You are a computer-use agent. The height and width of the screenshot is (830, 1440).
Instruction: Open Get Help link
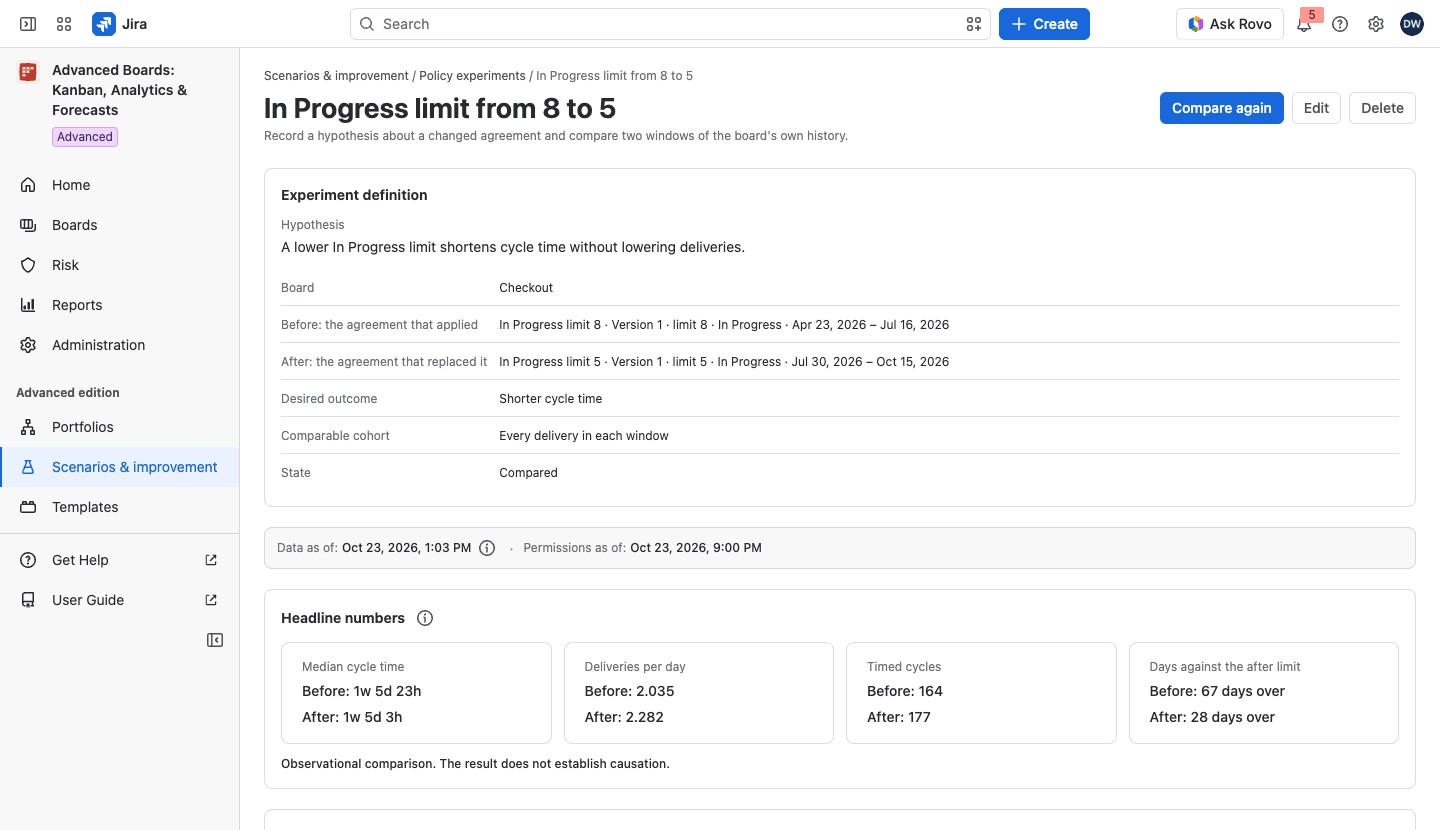click(120, 560)
